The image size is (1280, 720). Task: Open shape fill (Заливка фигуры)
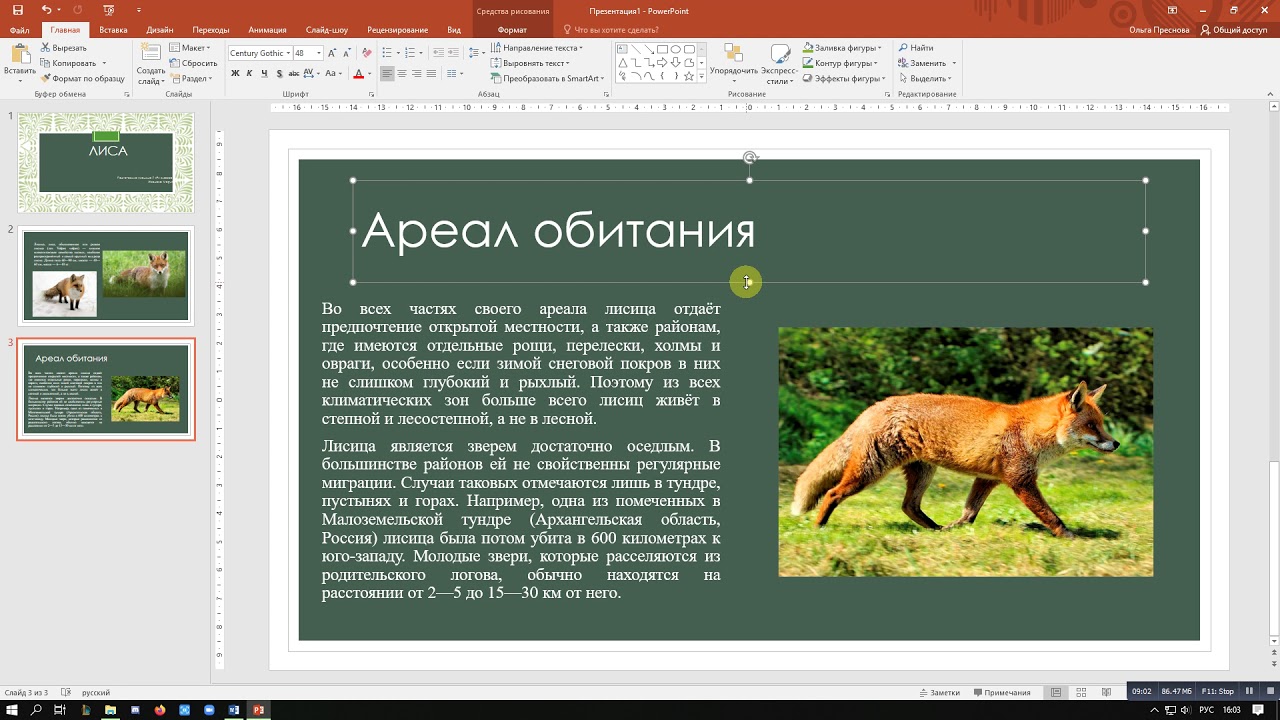pos(842,48)
